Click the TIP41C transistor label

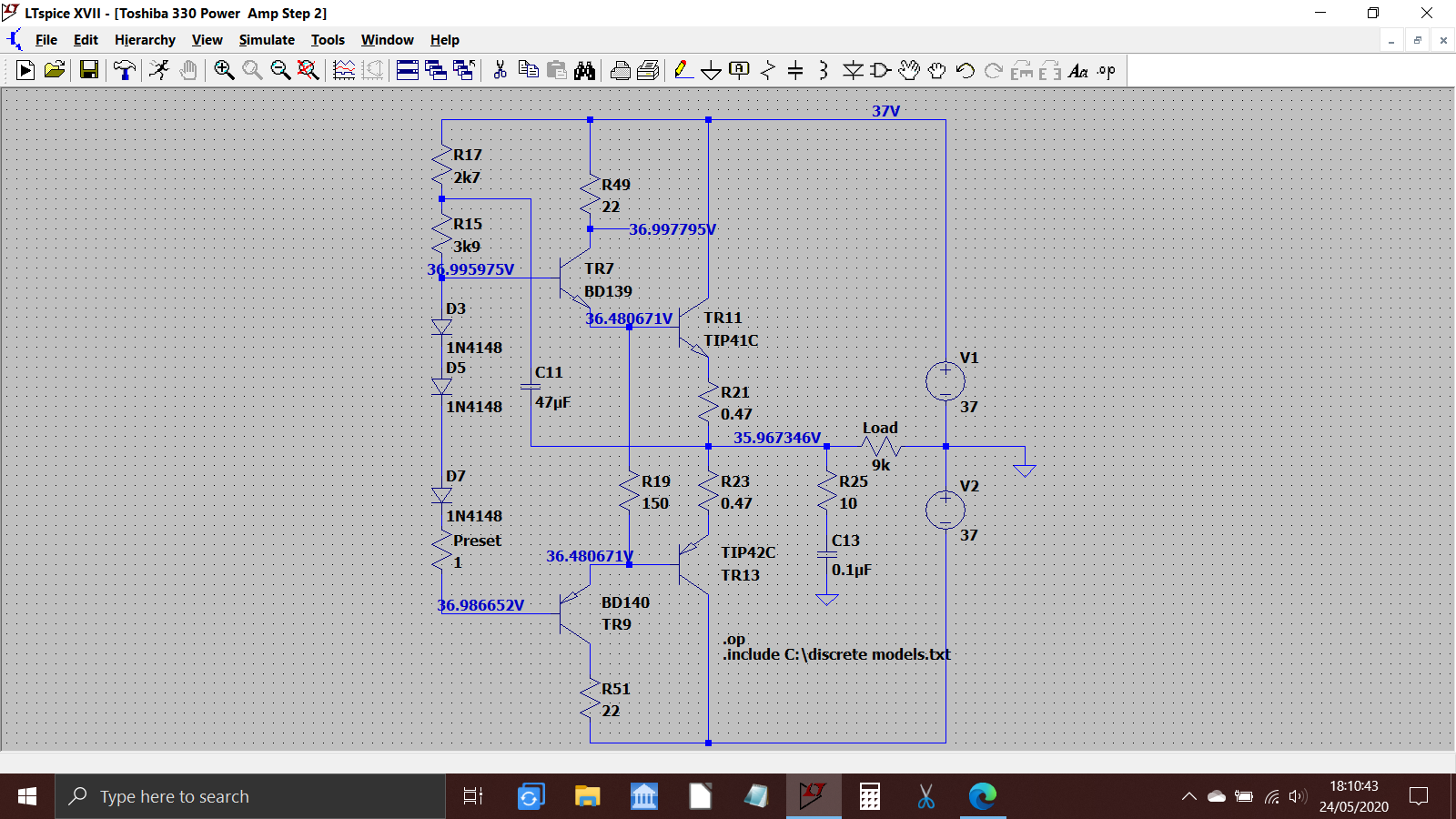[731, 340]
